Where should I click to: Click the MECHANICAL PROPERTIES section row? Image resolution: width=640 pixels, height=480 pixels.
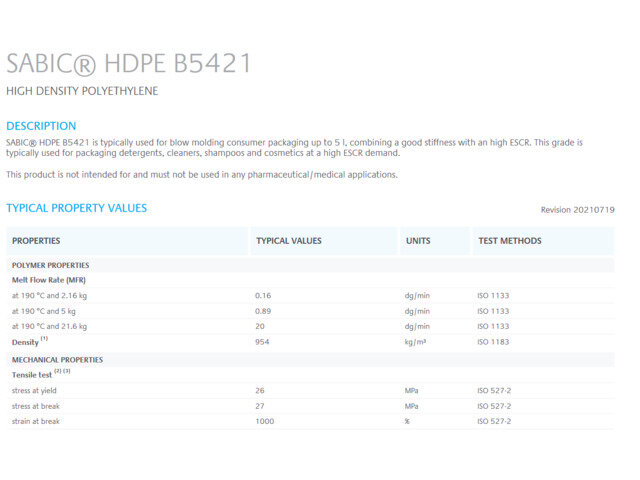pos(310,360)
